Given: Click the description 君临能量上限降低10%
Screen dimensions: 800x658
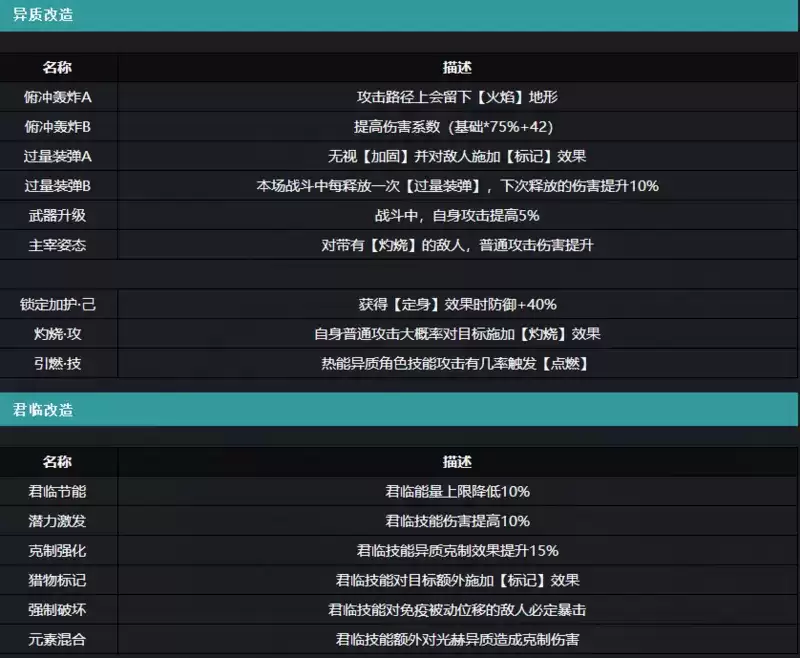Looking at the screenshot, I should tap(457, 492).
